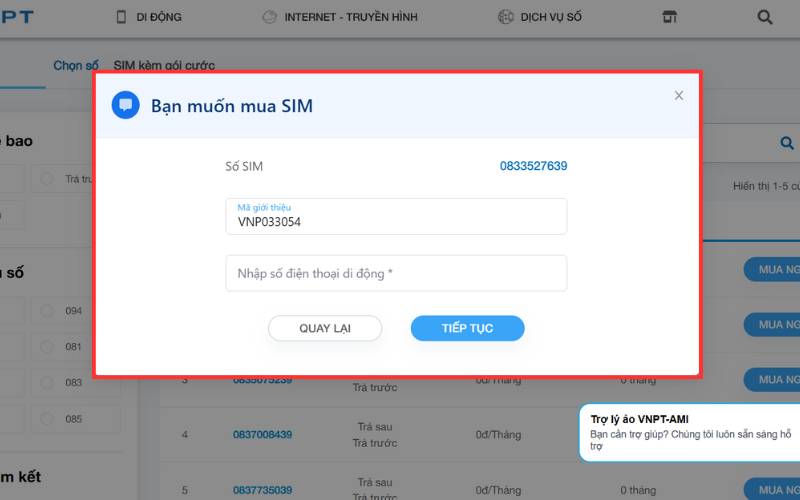Select the 083 prefix radio button

(x=46, y=382)
